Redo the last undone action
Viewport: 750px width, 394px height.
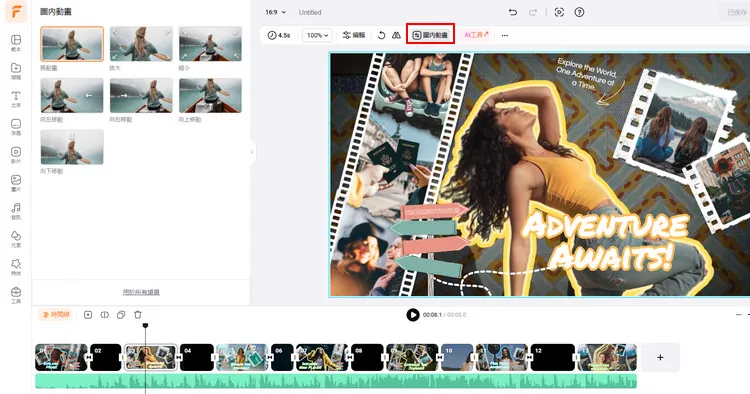point(532,12)
